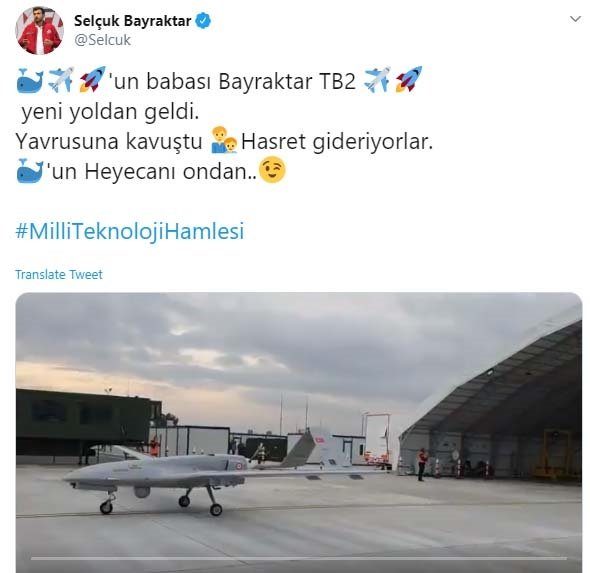Open the #MilliTeknolojiHamlesi hashtag
This screenshot has width=590, height=573.
click(x=130, y=231)
